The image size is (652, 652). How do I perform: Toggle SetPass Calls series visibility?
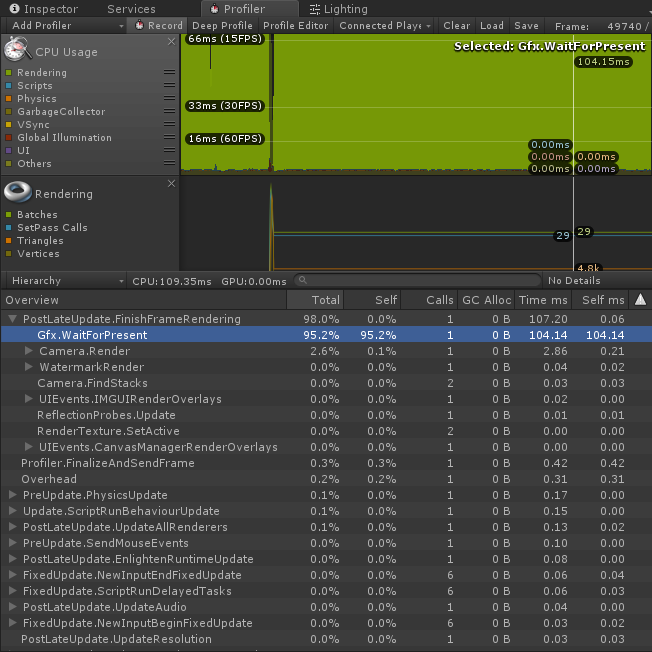(8, 227)
